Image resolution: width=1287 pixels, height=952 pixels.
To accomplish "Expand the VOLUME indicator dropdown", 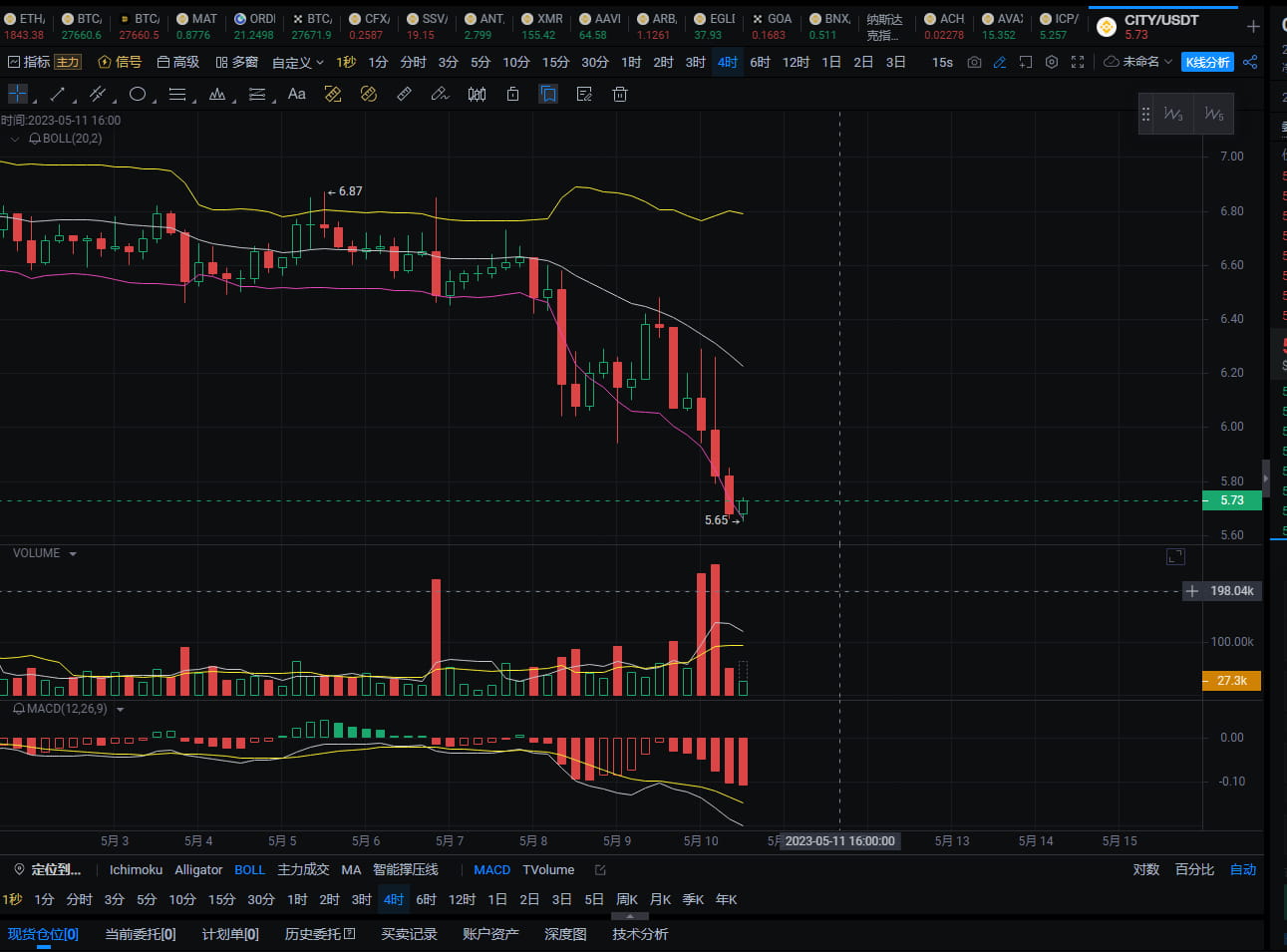I will [73, 553].
